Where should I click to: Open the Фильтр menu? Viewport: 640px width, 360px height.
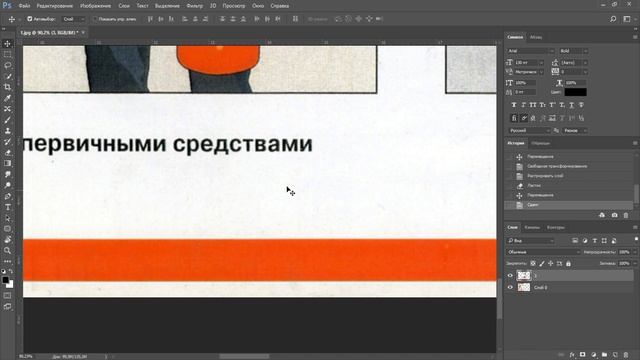pos(195,6)
